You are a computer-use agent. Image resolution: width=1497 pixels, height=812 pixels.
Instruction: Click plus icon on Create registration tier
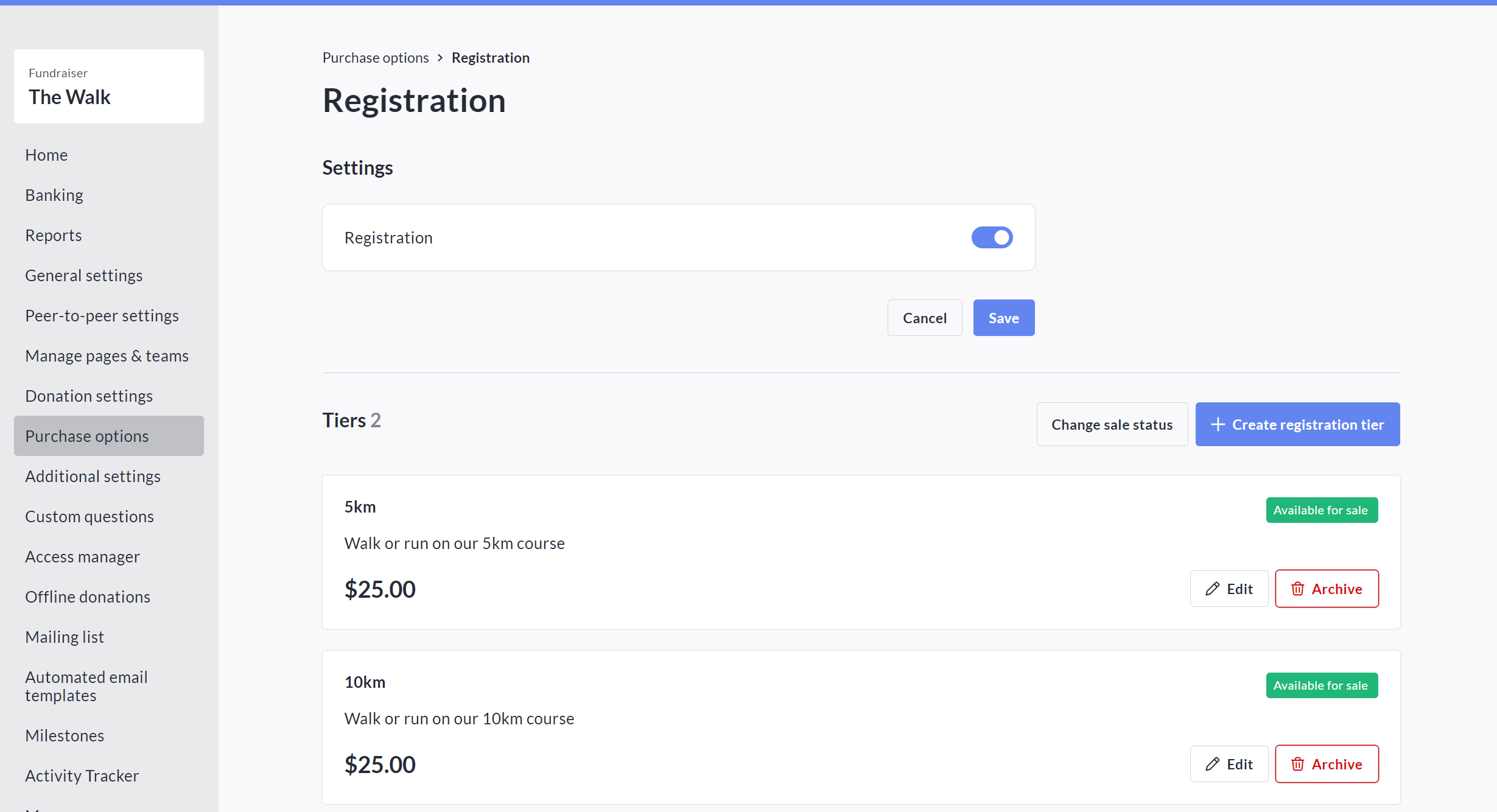click(1218, 424)
